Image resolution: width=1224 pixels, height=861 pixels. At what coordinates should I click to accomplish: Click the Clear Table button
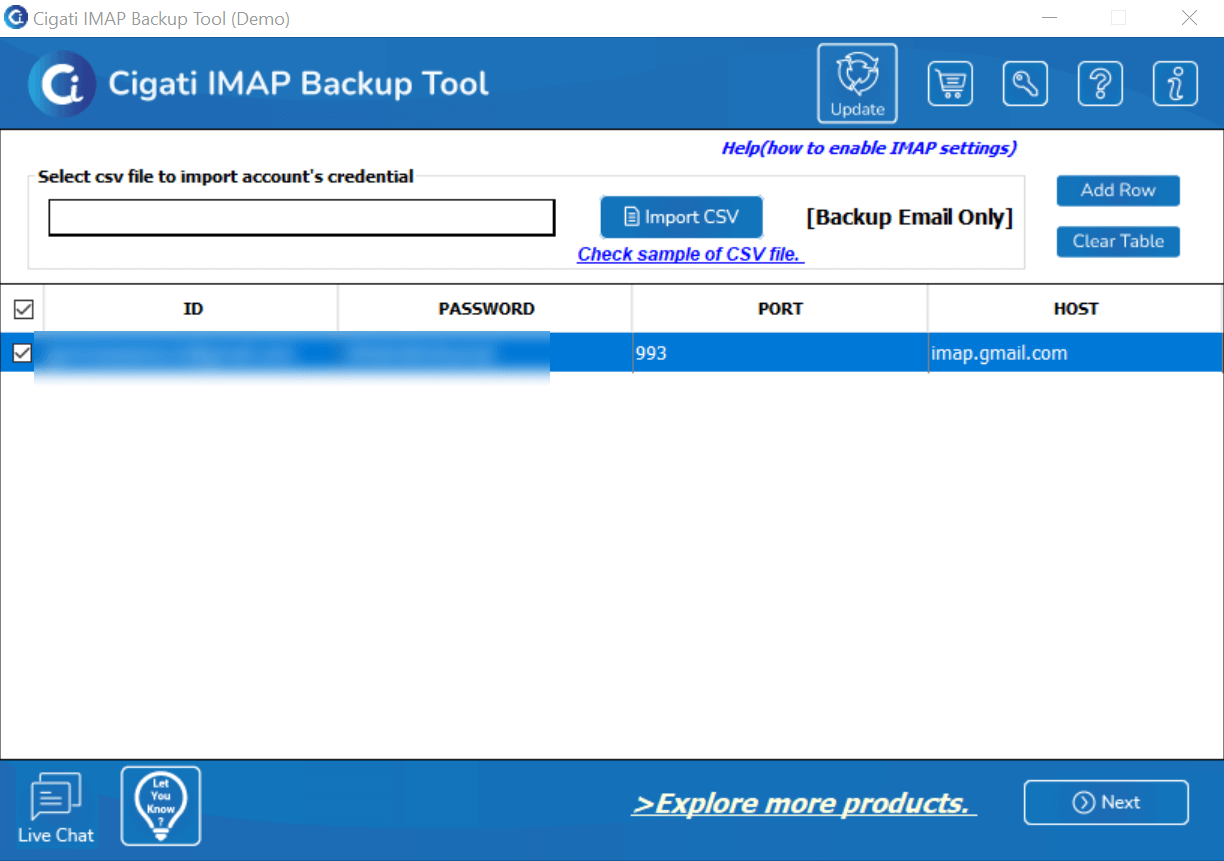1118,241
